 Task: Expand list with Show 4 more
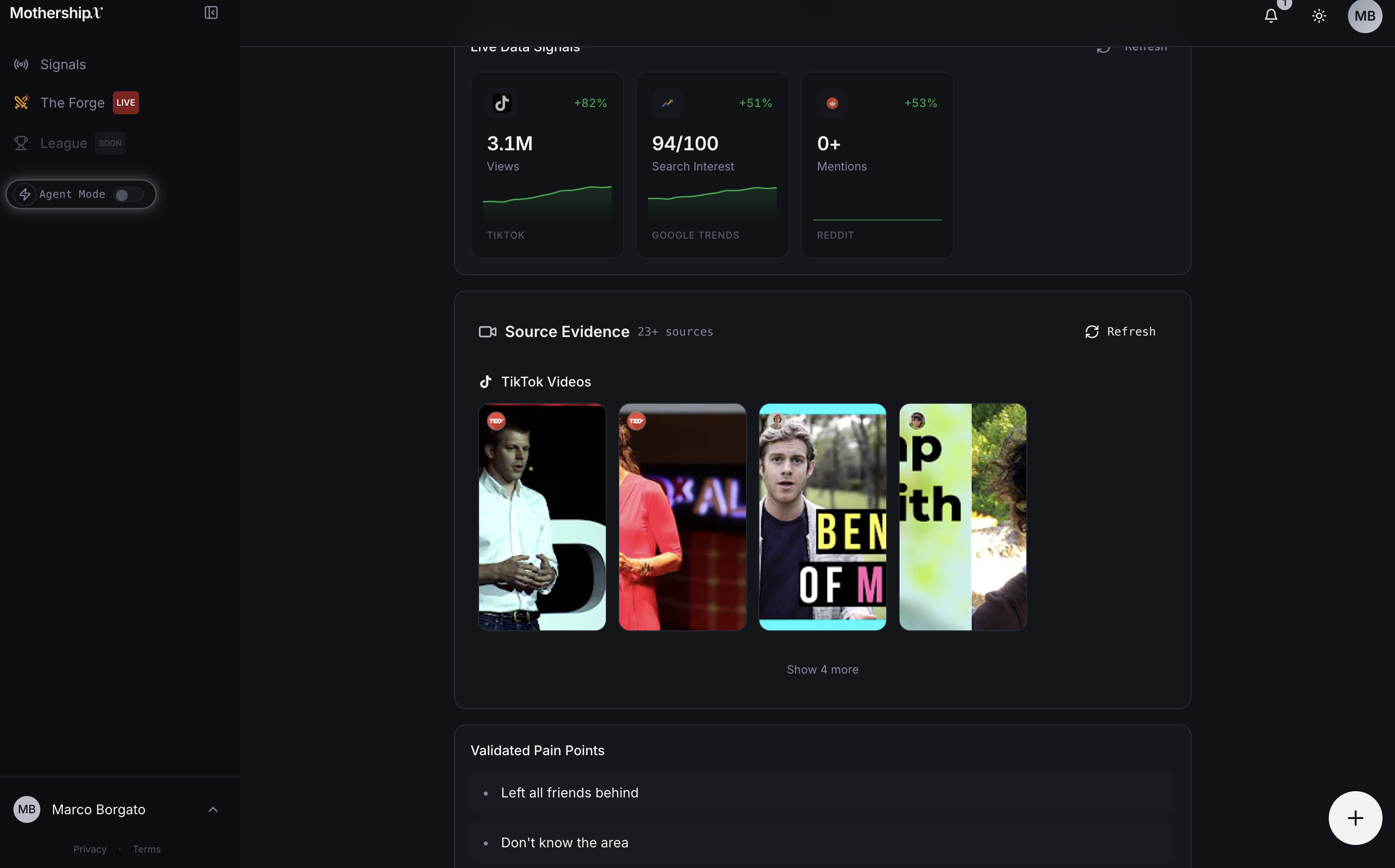[x=822, y=669]
